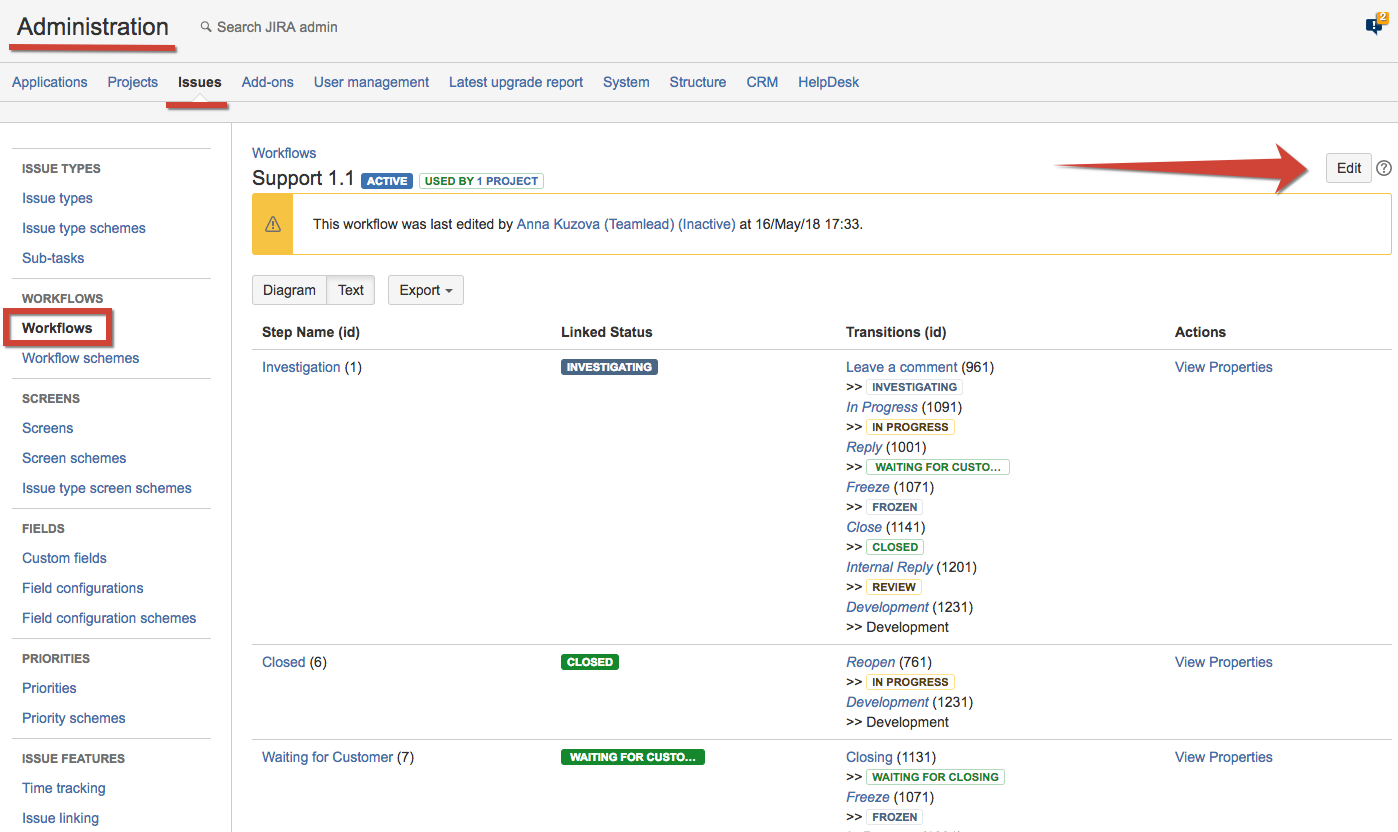Open Workflow schemes in sidebar

[81, 358]
